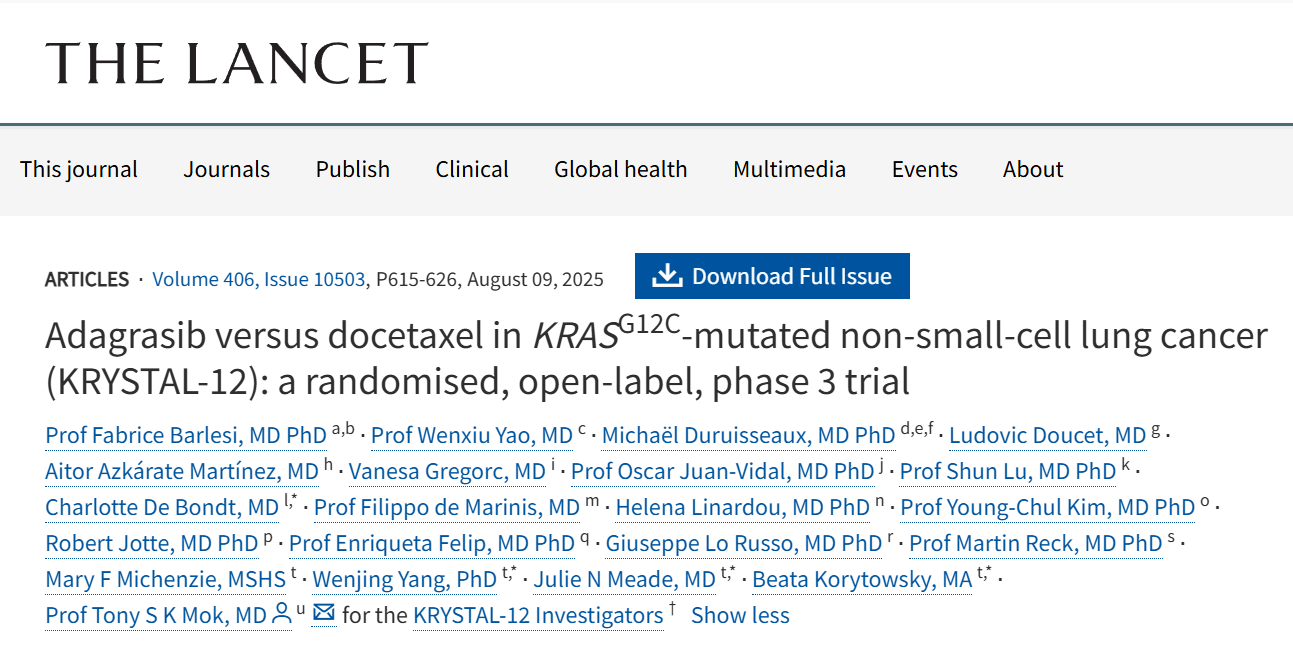The height and width of the screenshot is (648, 1293).
Task: Collapse author list with Show less
Action: pyautogui.click(x=740, y=615)
